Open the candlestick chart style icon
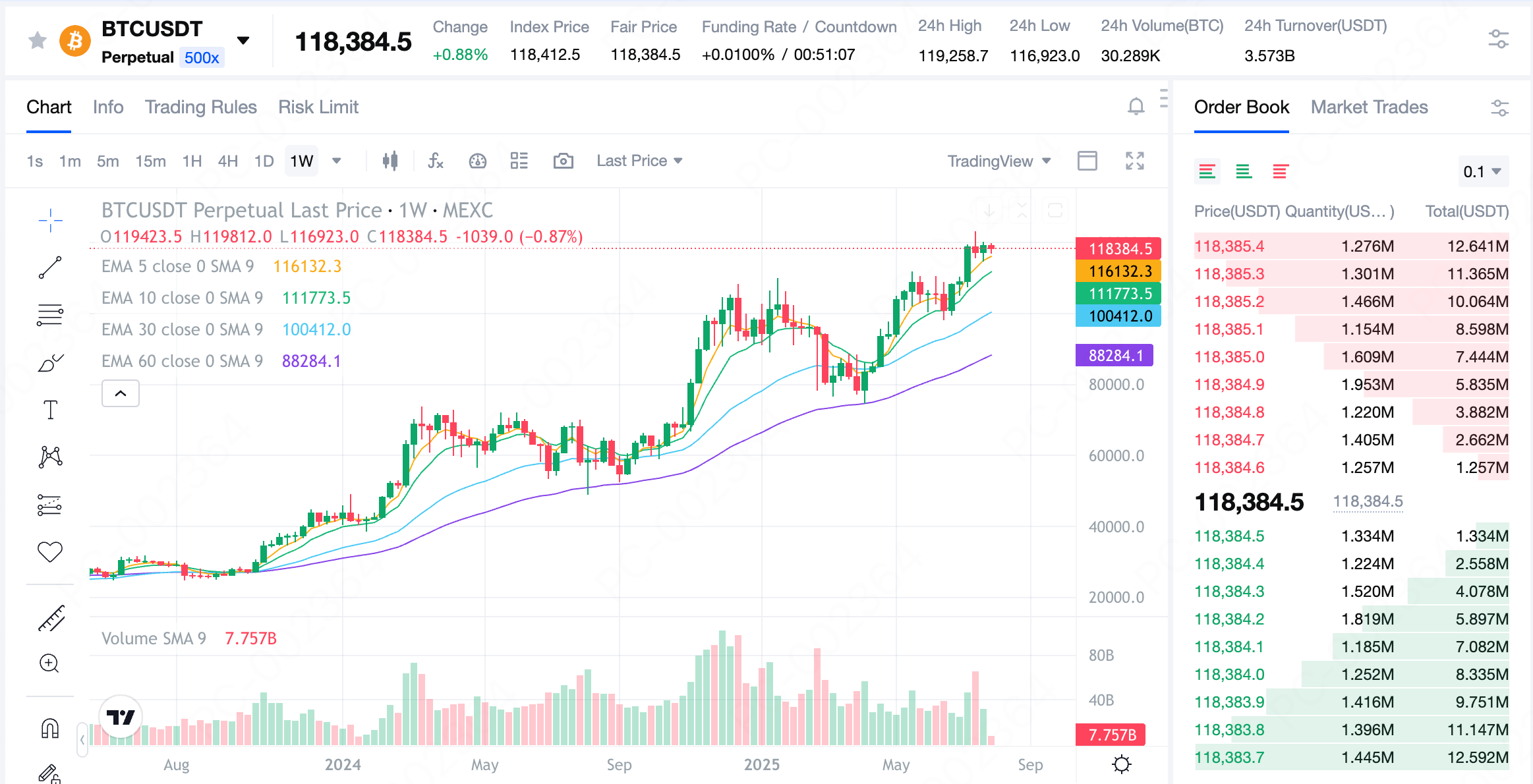The height and width of the screenshot is (784, 1533). 390,161
